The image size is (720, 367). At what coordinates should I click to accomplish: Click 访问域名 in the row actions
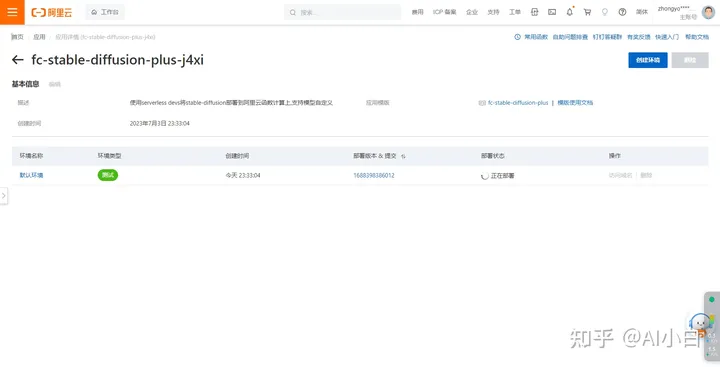click(620, 175)
